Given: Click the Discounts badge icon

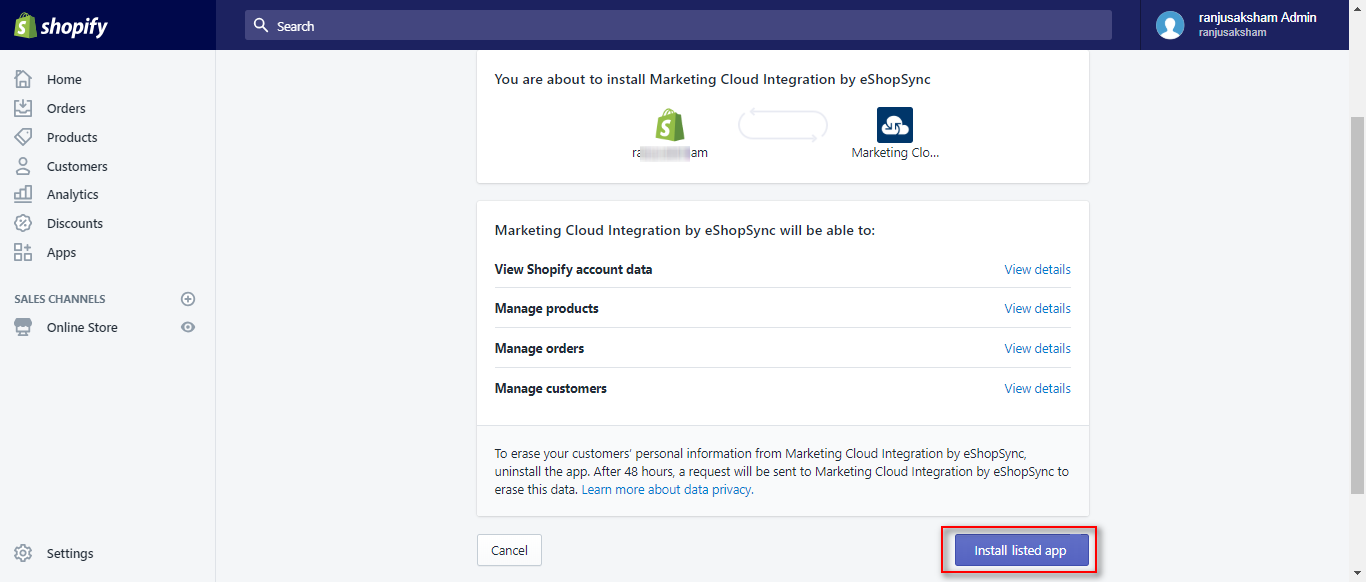Looking at the screenshot, I should 23,223.
